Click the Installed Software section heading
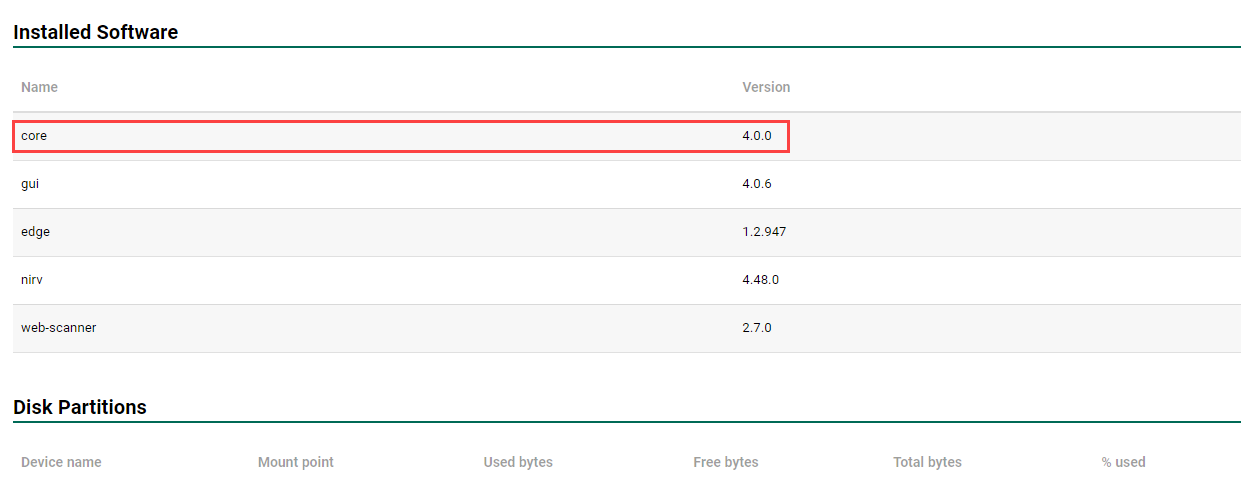The image size is (1256, 484). [95, 32]
